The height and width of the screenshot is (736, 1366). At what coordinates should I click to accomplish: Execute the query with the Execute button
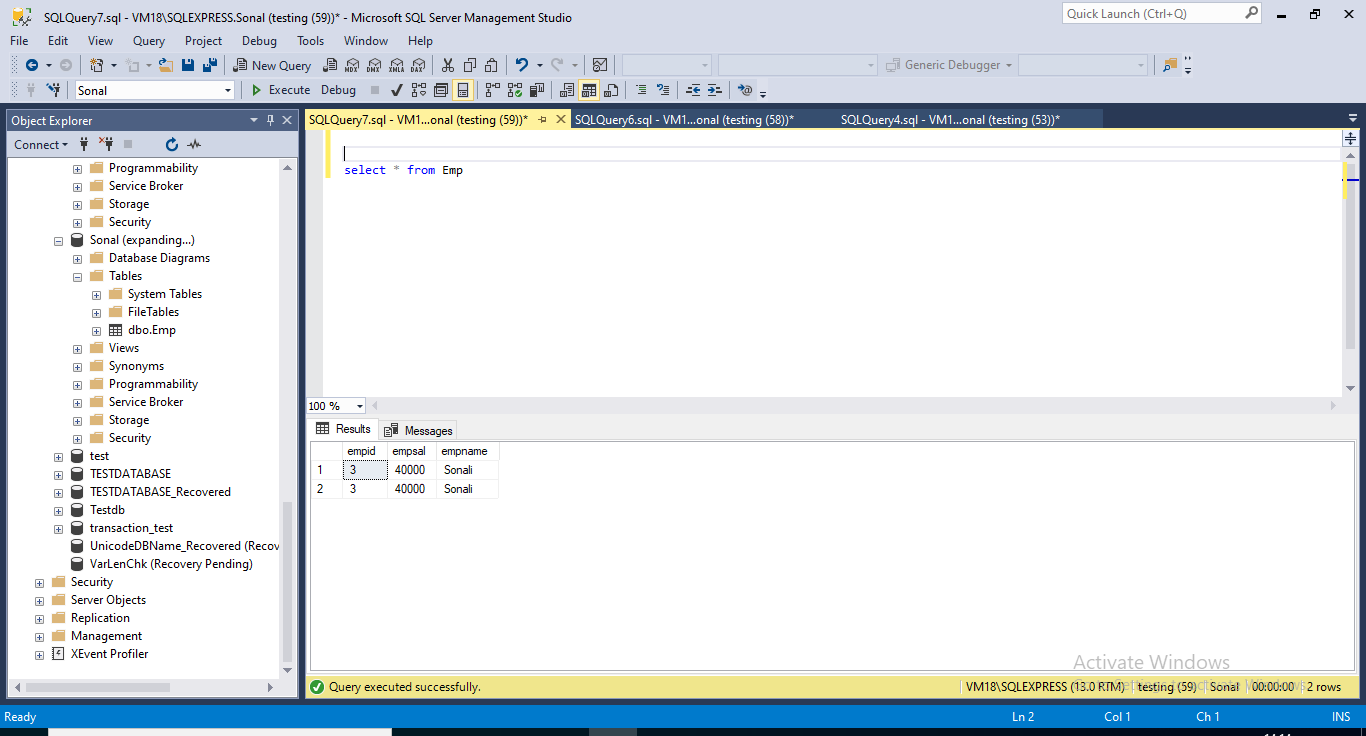pyautogui.click(x=278, y=90)
